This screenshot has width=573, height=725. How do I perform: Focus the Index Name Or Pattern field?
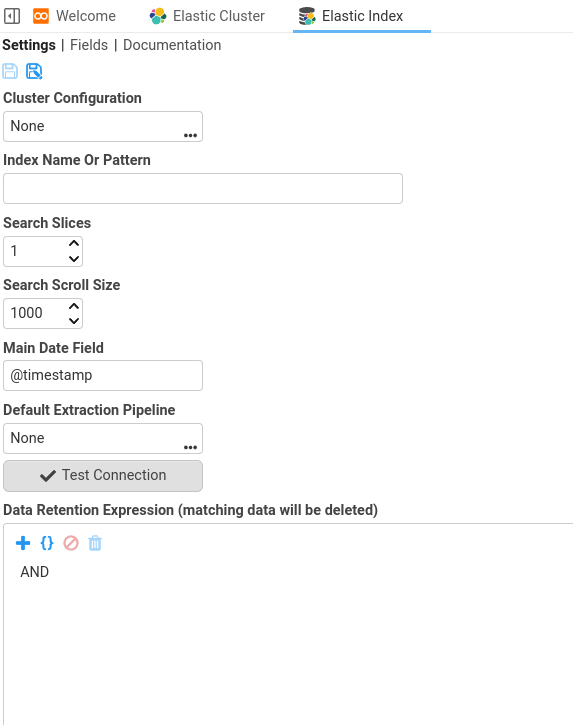point(203,188)
